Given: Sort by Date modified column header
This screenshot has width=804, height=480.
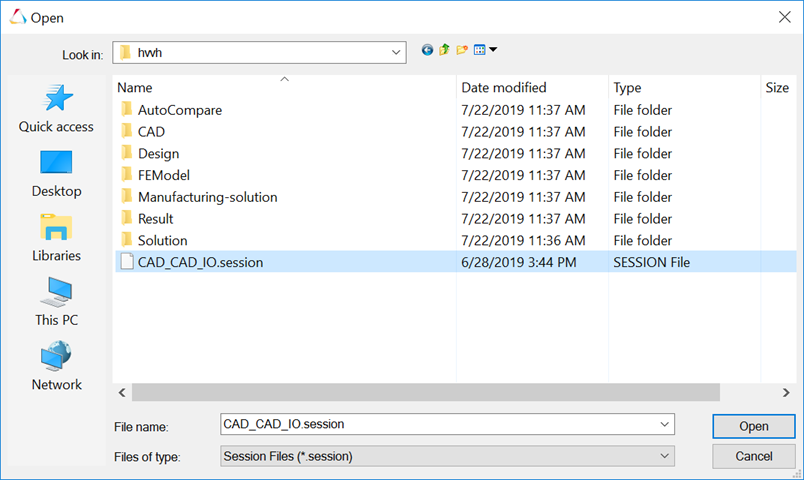Looking at the screenshot, I should tap(504, 88).
